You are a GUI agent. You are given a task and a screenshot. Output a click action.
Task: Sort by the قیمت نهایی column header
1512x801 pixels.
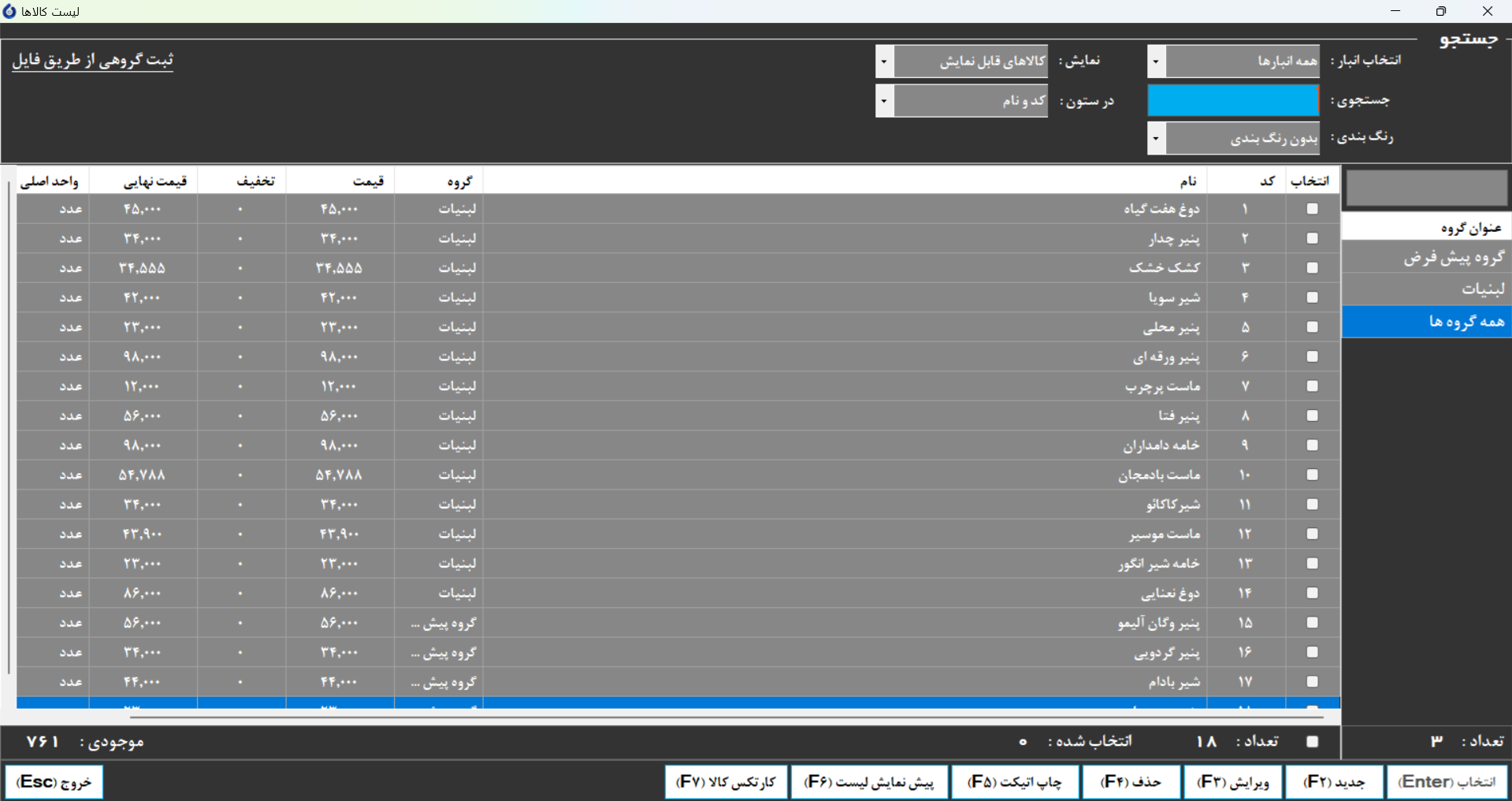tap(143, 181)
